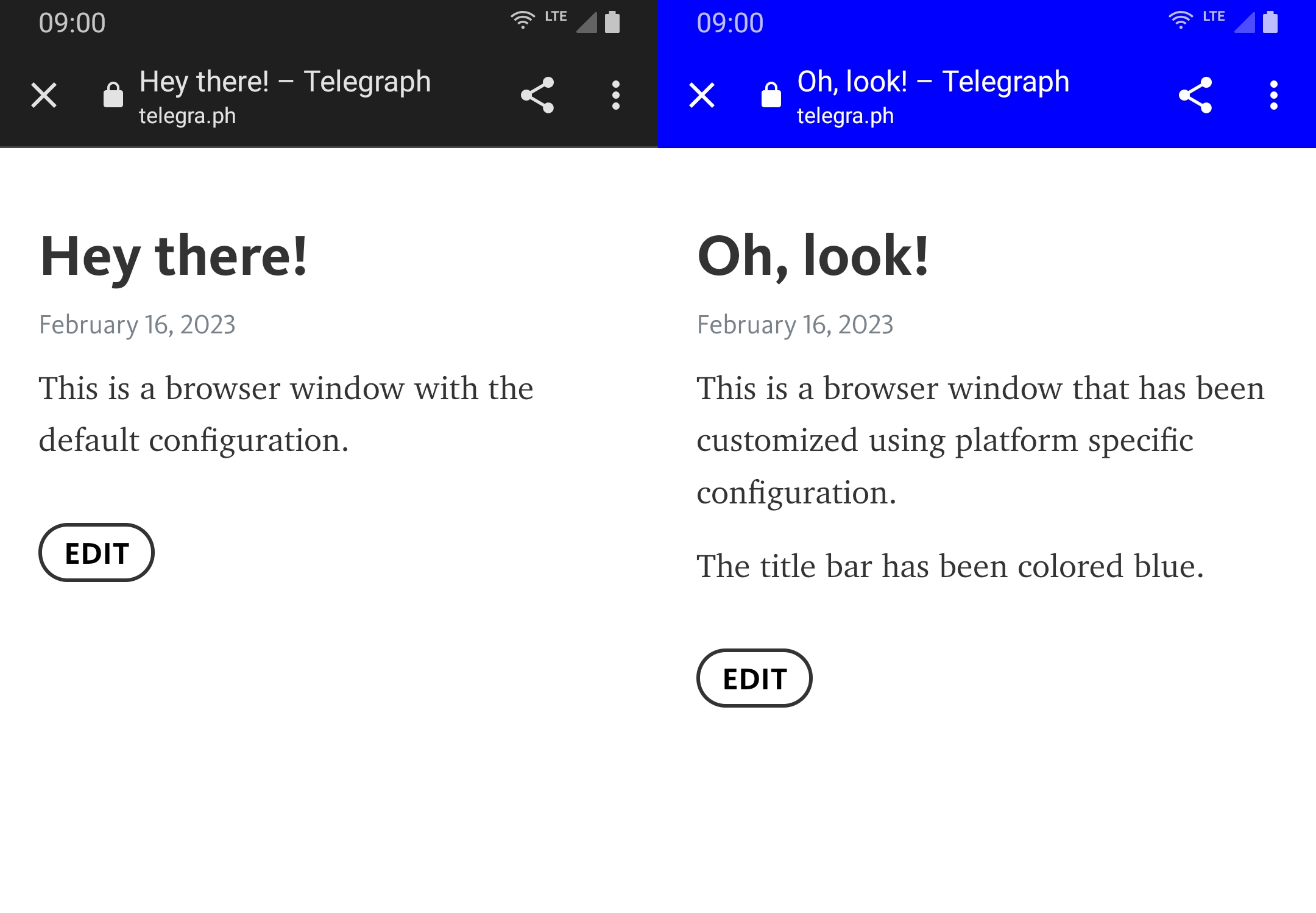Image resolution: width=1316 pixels, height=913 pixels.
Task: Tap 'Hey there! – Telegraph' toolbar title
Action: point(285,82)
